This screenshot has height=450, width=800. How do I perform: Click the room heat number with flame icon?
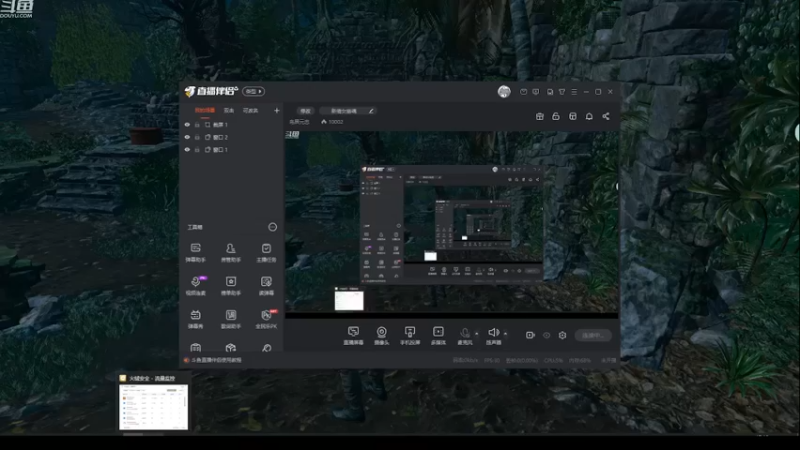coord(332,122)
